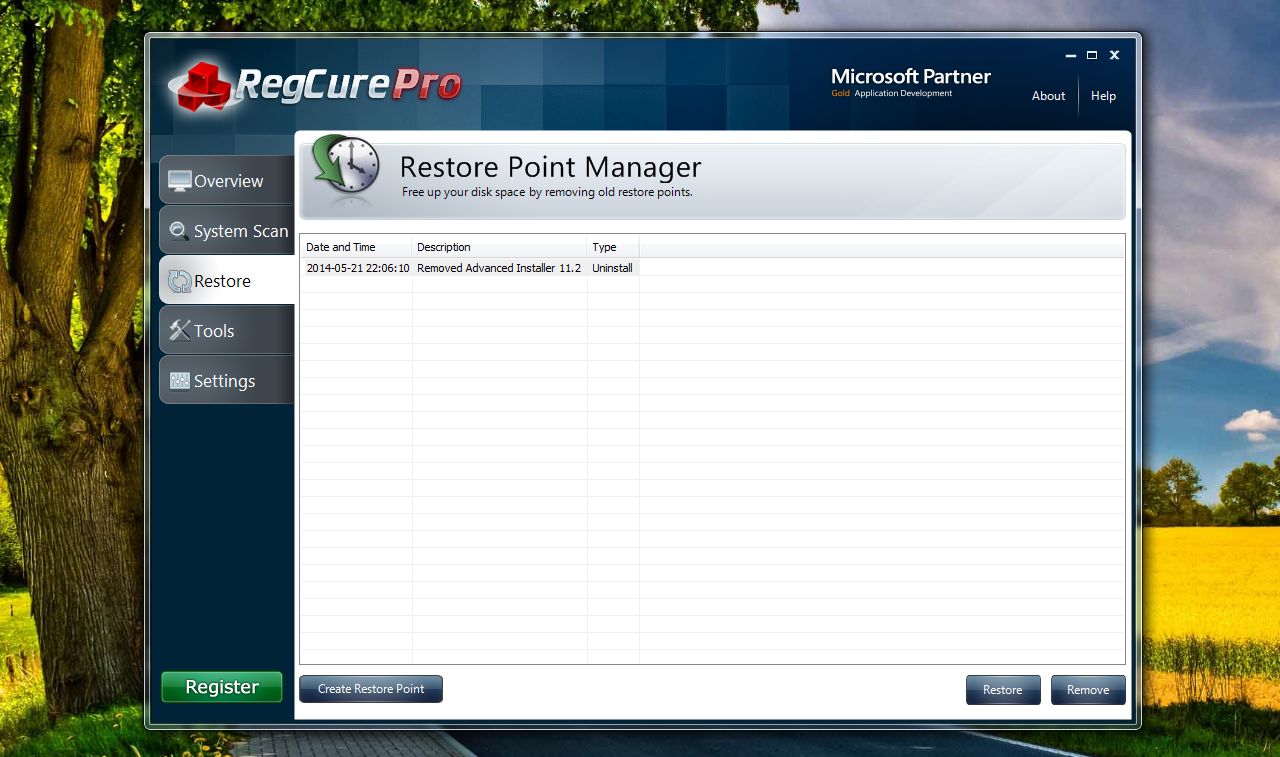Click the Settings sliders icon

[180, 381]
